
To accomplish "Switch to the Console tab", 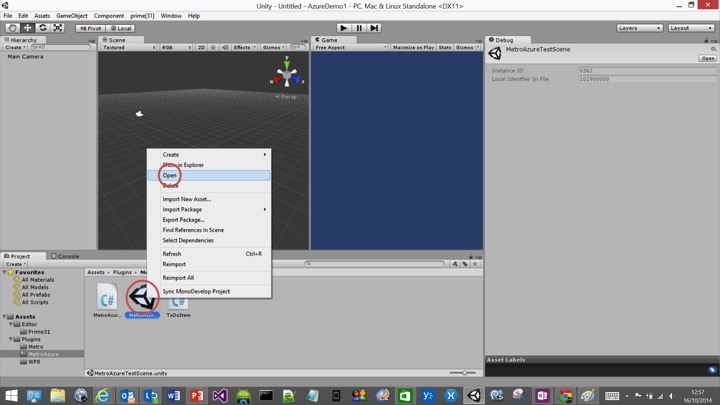I will (66, 256).
